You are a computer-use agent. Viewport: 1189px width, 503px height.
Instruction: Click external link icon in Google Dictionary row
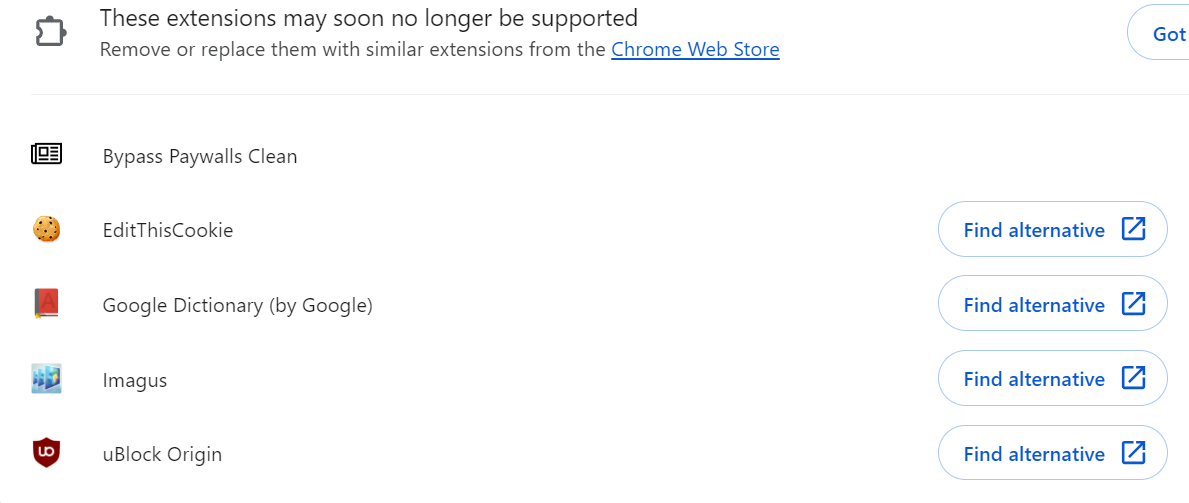point(1133,303)
